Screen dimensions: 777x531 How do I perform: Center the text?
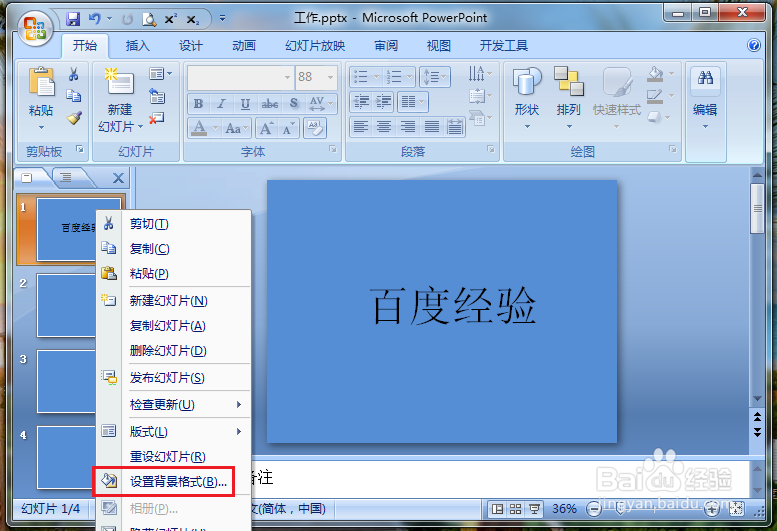point(384,127)
